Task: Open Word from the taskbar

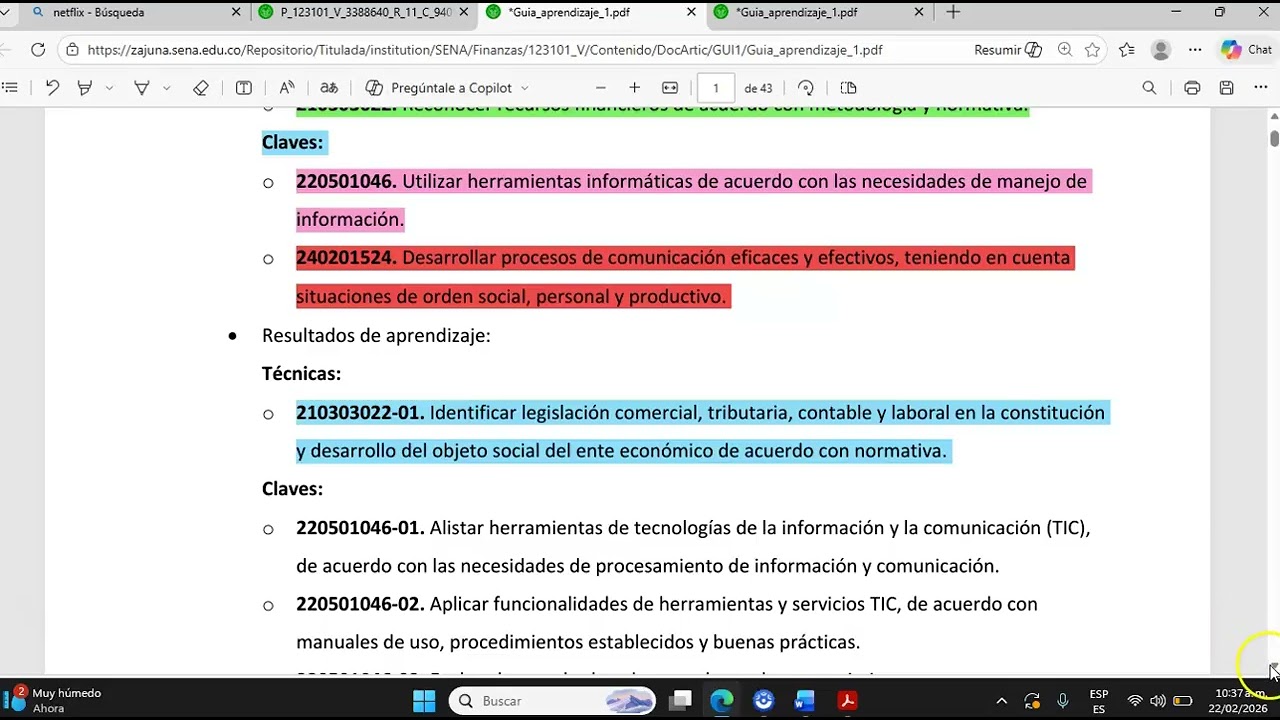Action: coord(806,701)
